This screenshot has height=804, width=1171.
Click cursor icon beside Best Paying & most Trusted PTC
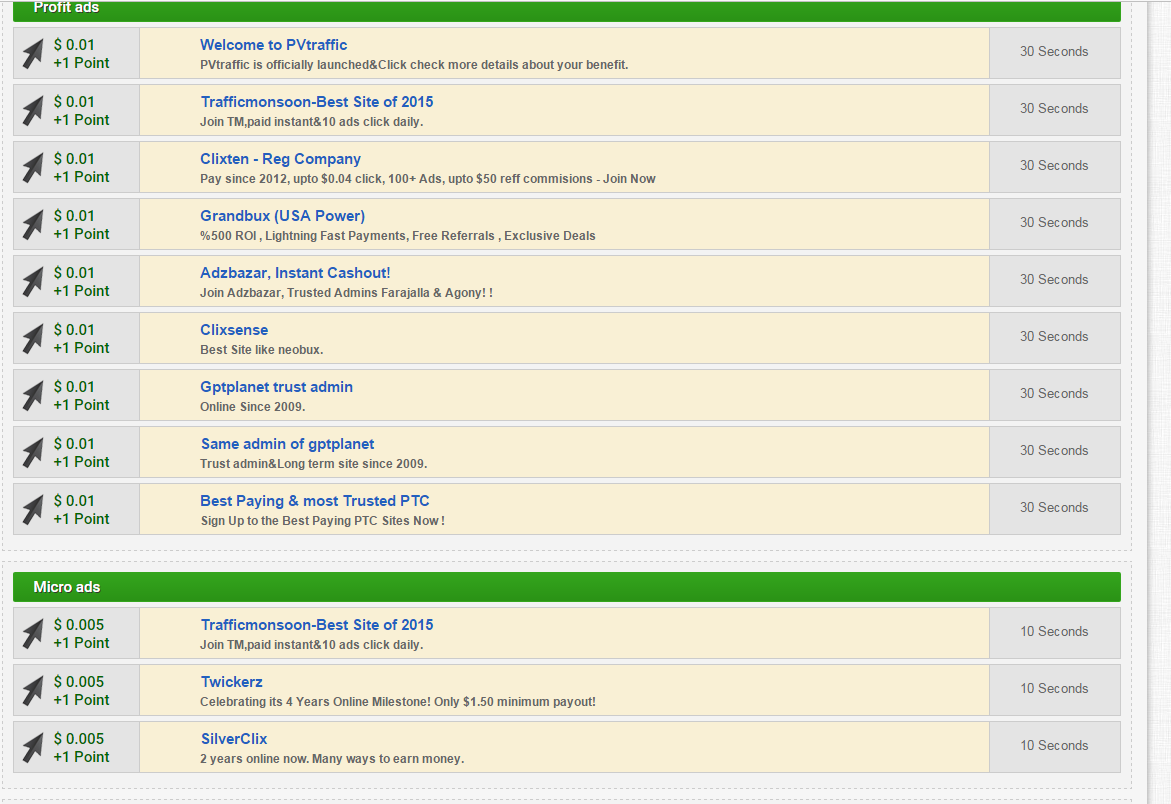[33, 510]
